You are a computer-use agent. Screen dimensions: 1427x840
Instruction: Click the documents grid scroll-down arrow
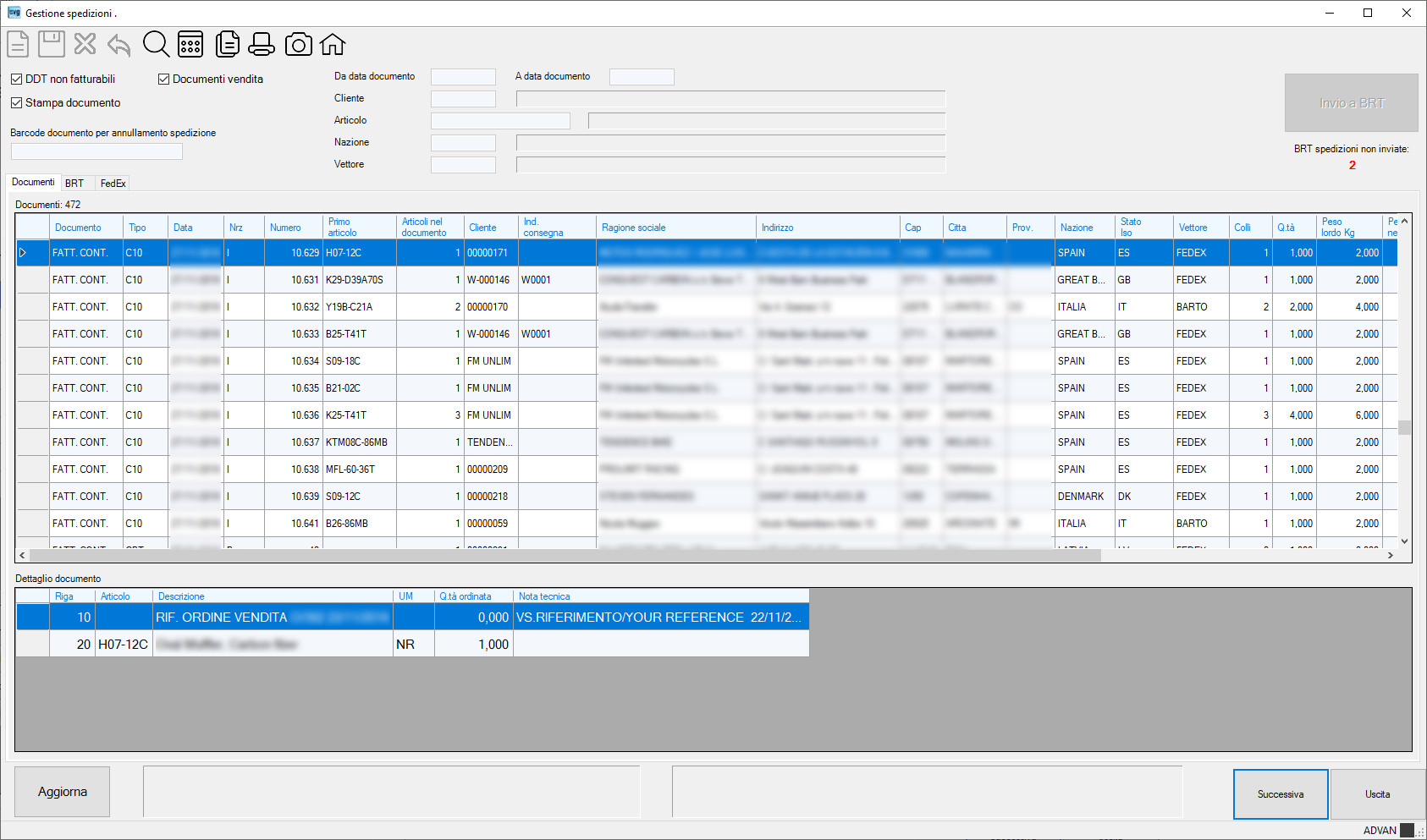click(1404, 541)
